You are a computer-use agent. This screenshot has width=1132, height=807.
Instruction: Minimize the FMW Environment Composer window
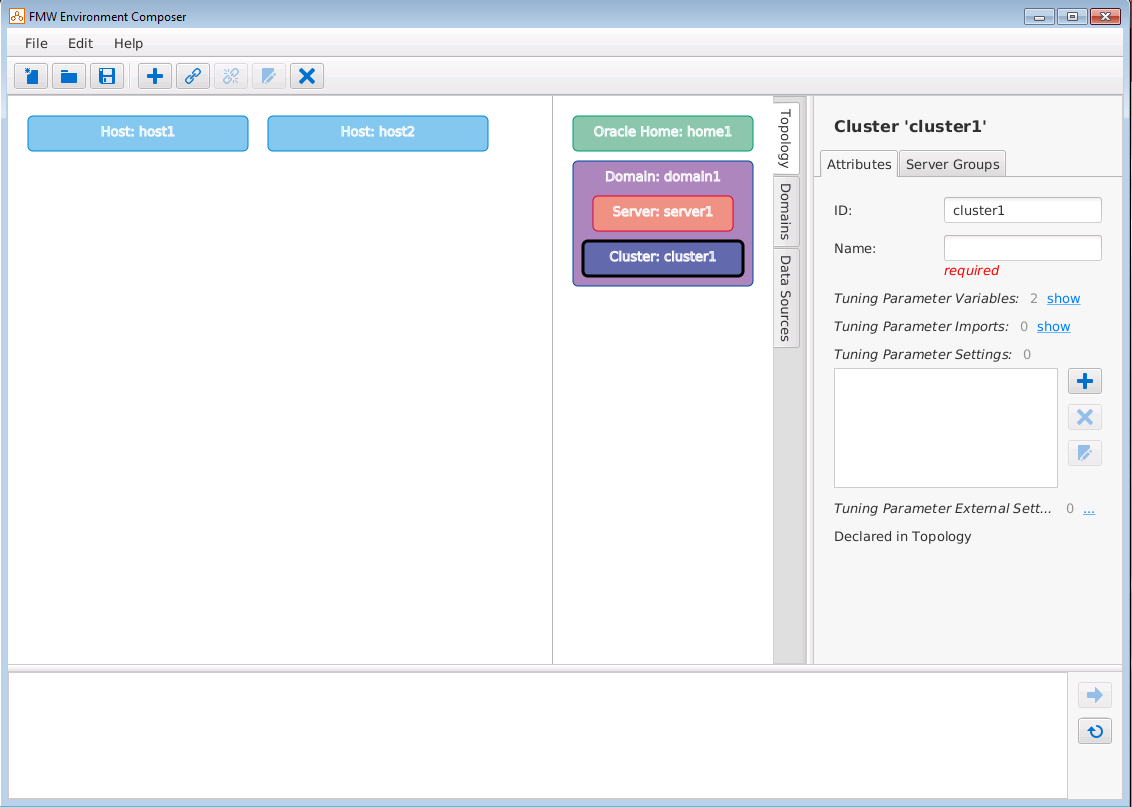(1039, 17)
